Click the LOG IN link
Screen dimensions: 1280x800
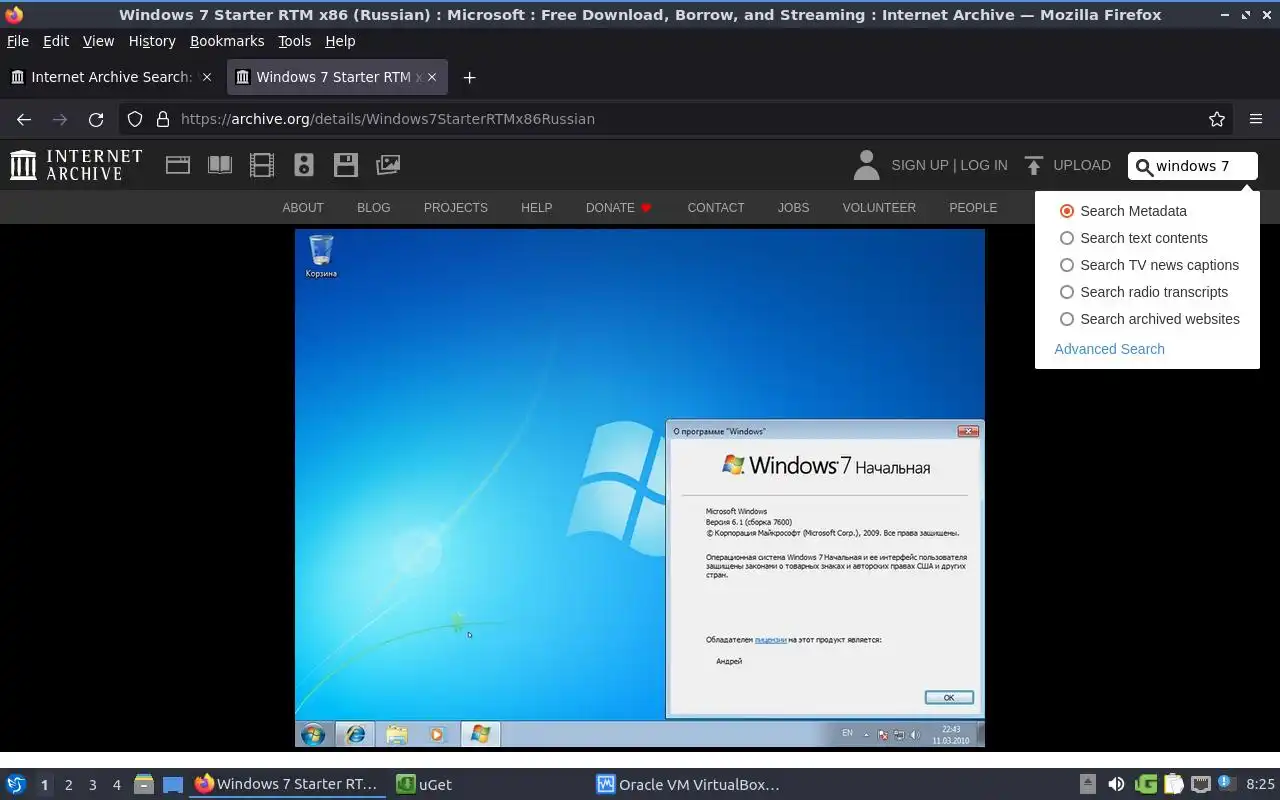[984, 165]
